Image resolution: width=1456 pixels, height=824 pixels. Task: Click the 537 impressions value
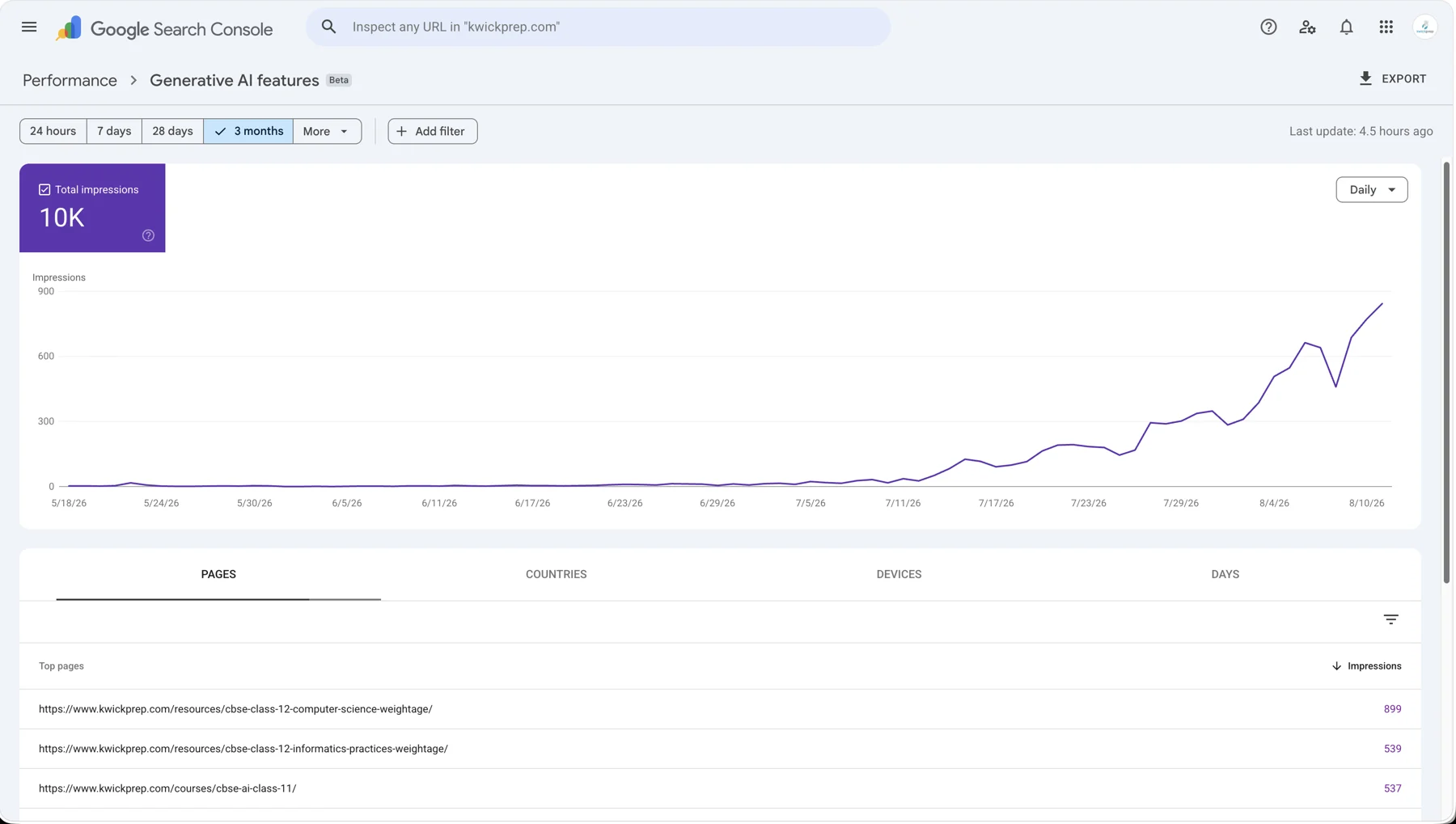[1392, 788]
